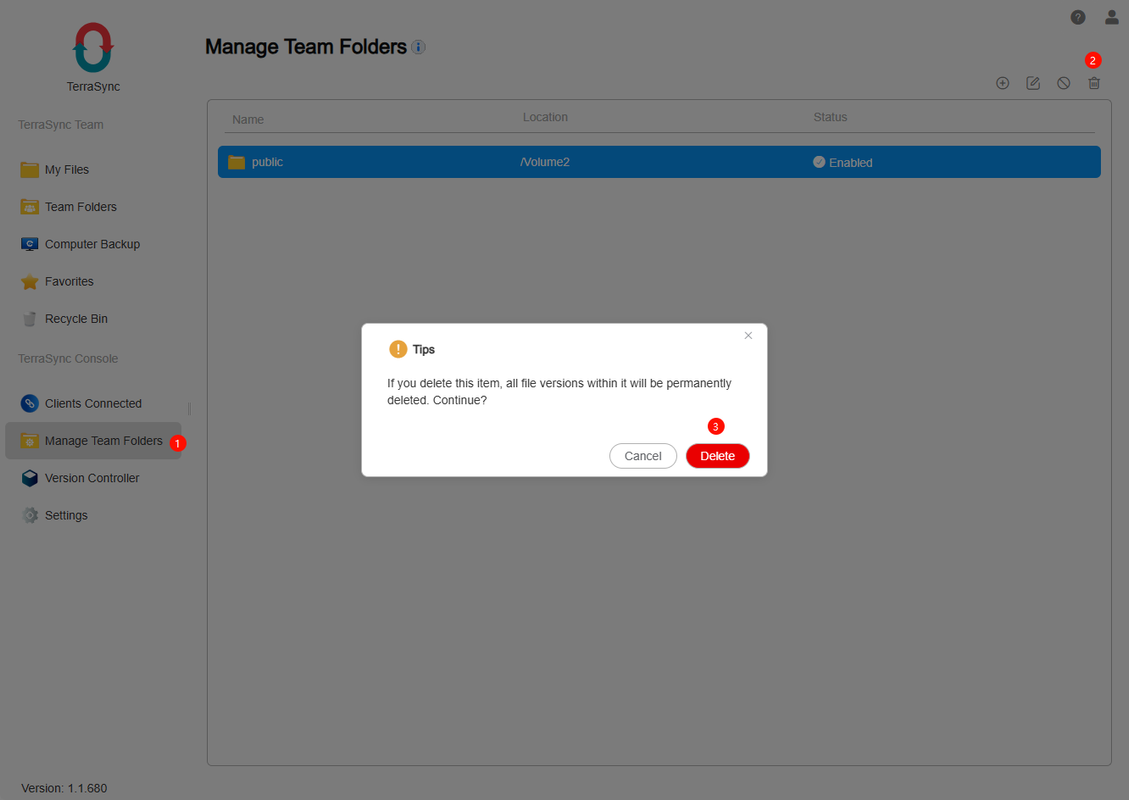This screenshot has height=800, width=1129.
Task: Click the My Files folder icon
Action: point(30,170)
